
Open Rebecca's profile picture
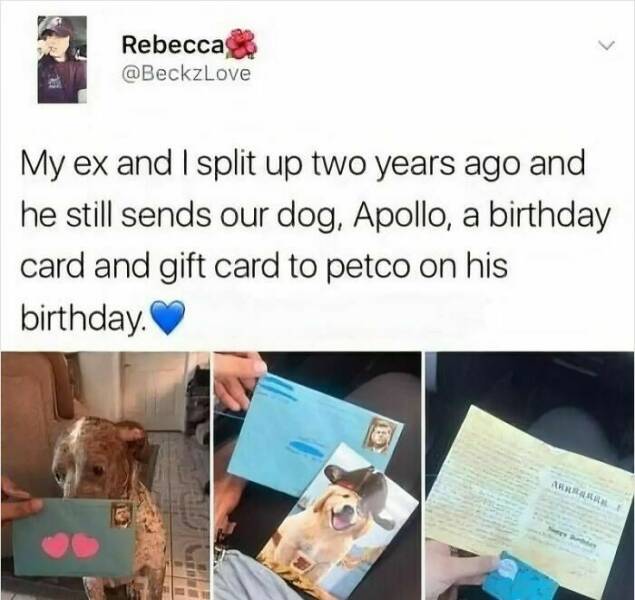tap(62, 60)
